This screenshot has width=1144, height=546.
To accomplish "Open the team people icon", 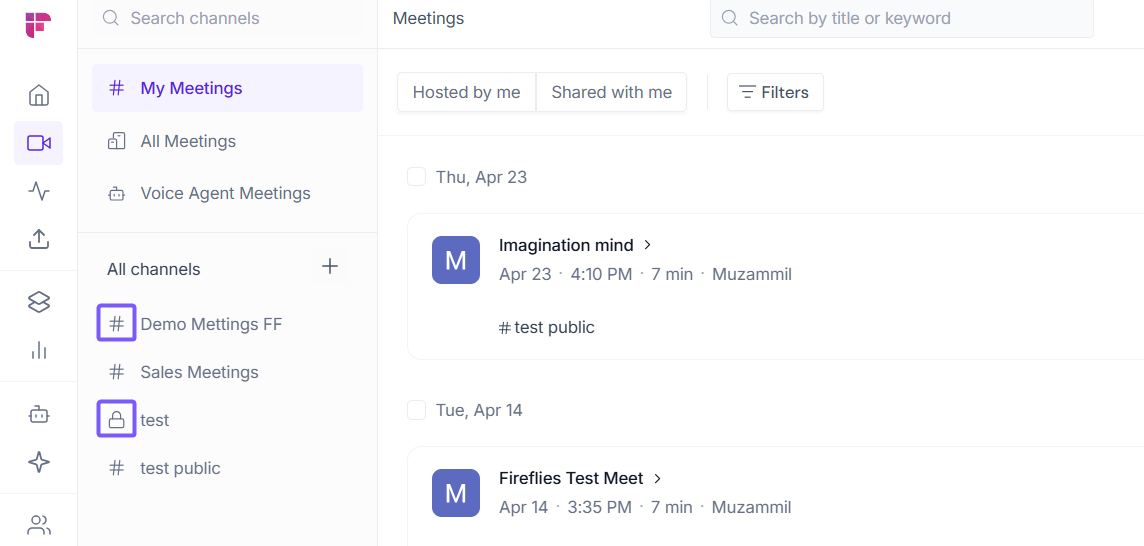I will point(39,525).
